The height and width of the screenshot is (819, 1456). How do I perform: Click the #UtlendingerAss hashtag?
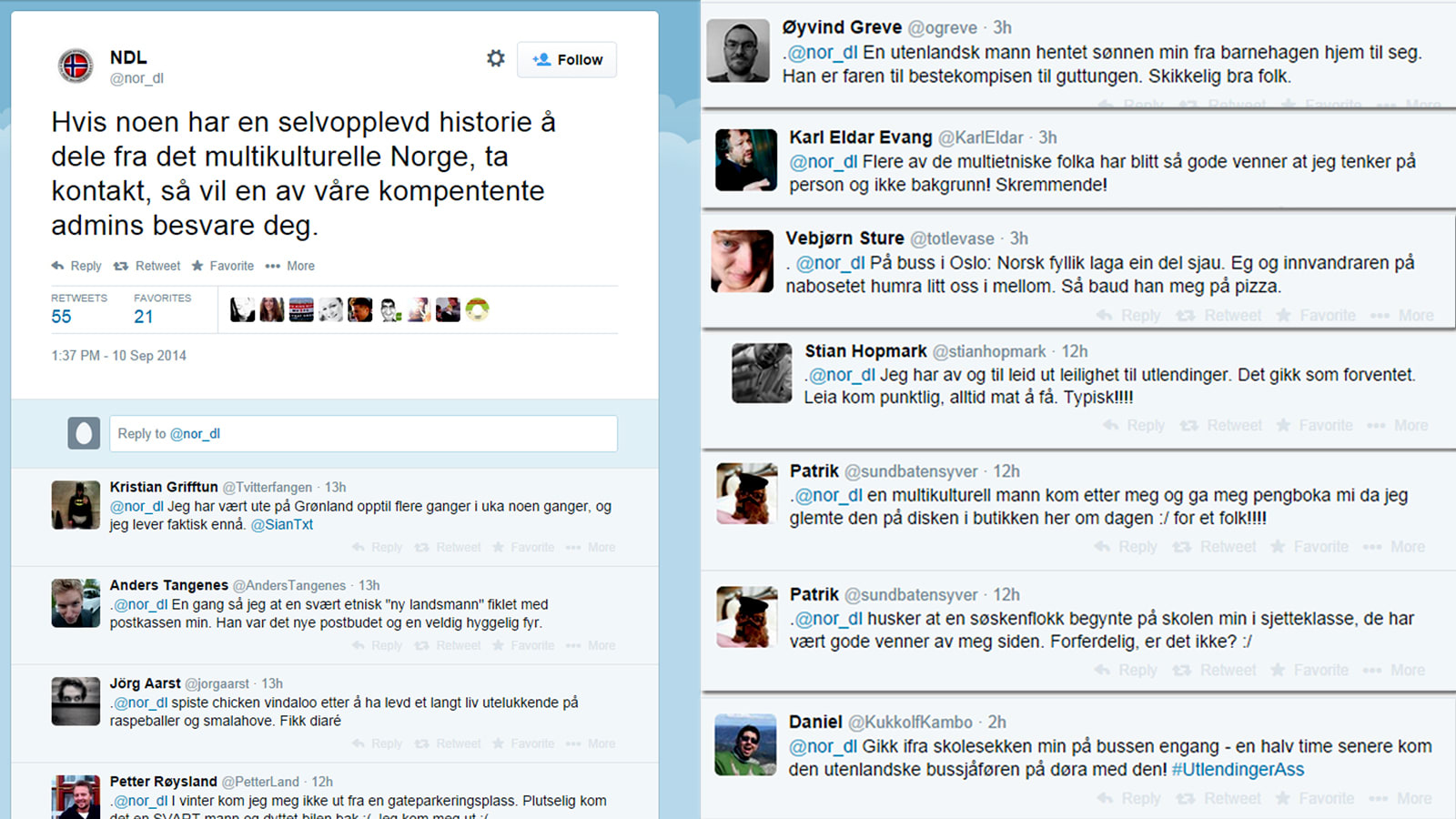coord(1238,770)
